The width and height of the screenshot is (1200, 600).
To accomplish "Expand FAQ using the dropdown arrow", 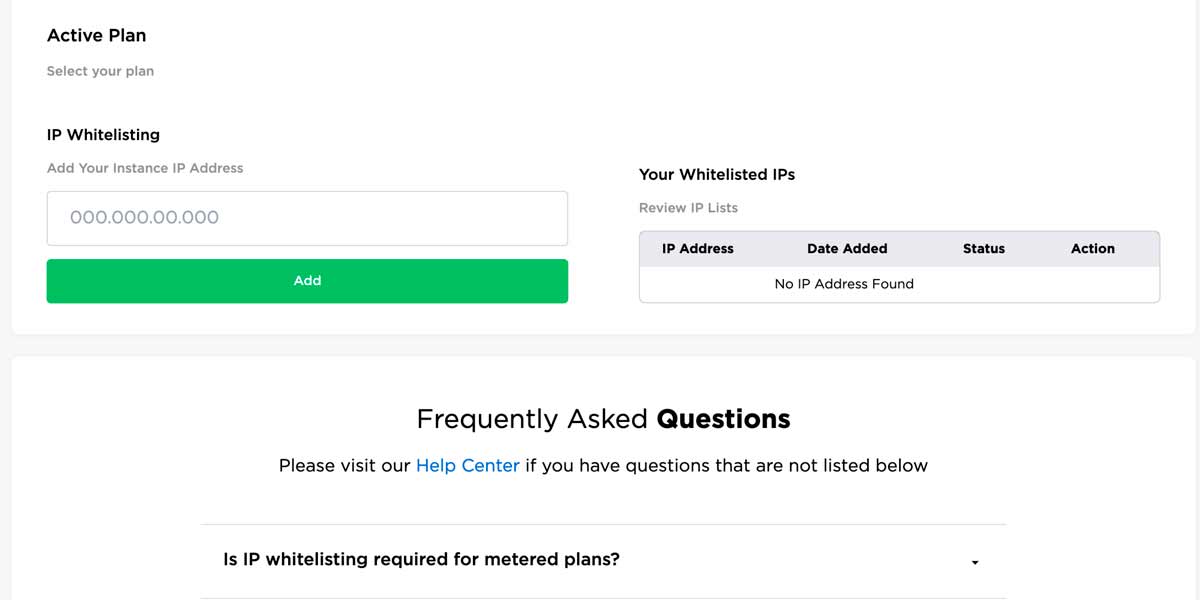I will pos(975,563).
